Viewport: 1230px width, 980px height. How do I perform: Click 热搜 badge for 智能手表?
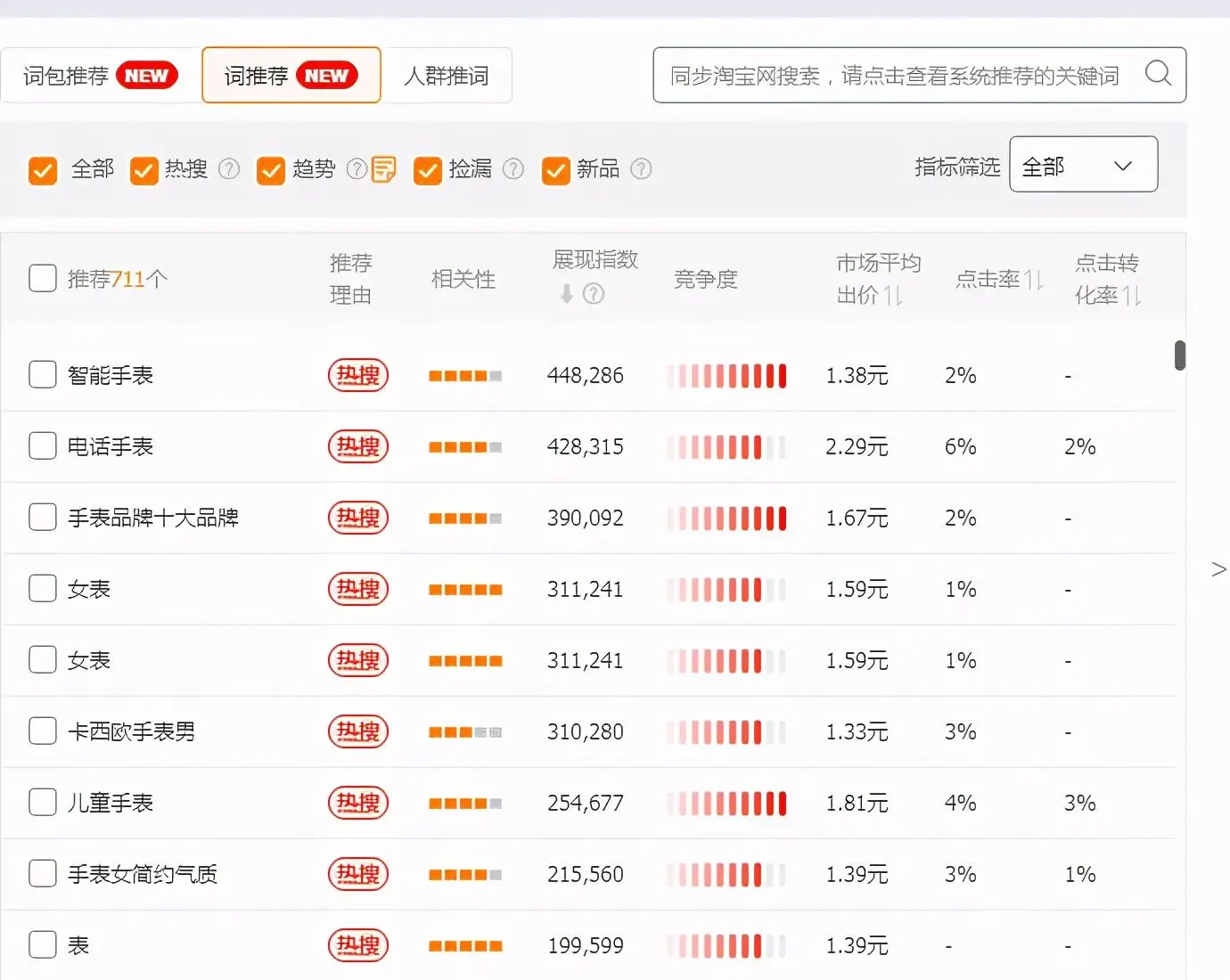tap(358, 375)
